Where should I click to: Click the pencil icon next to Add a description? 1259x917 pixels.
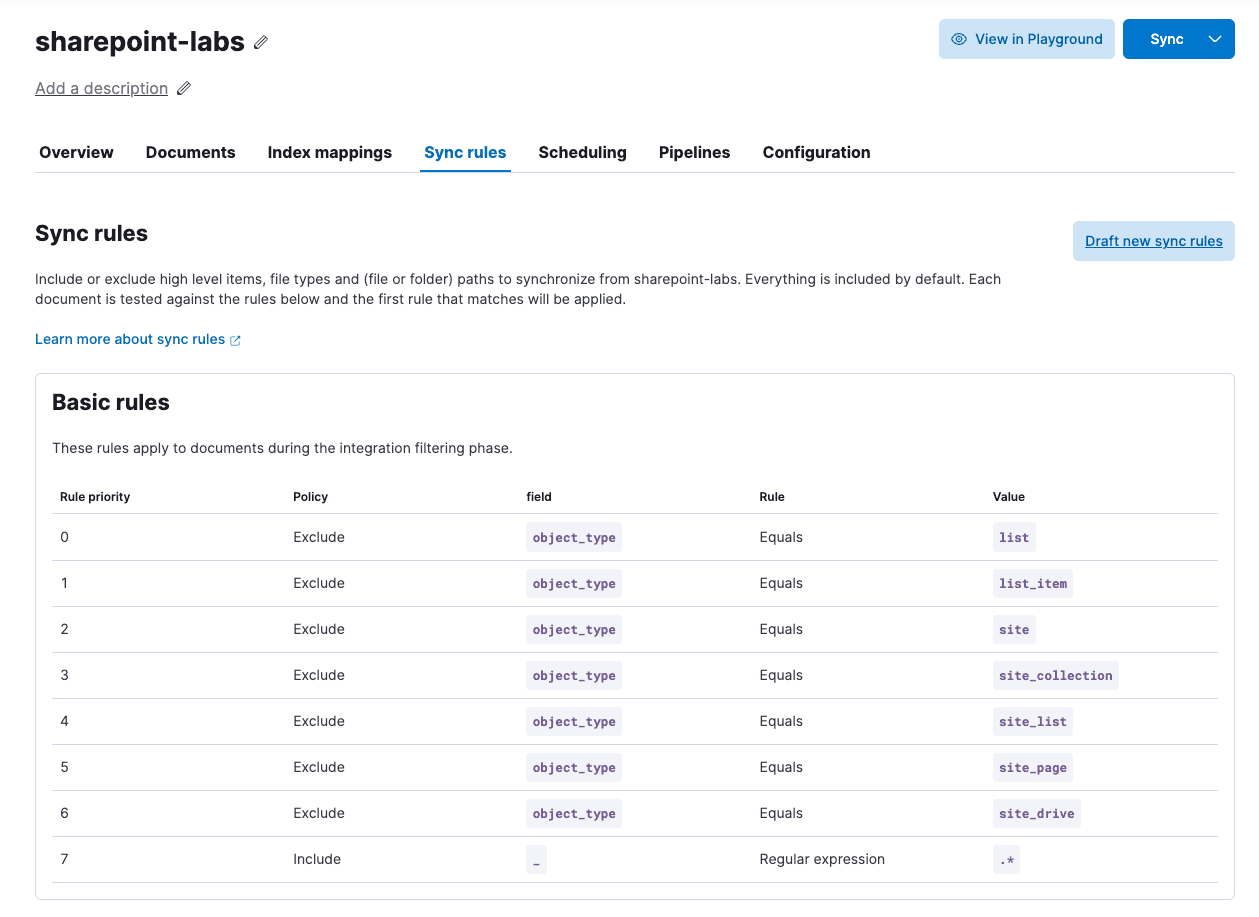pos(183,88)
